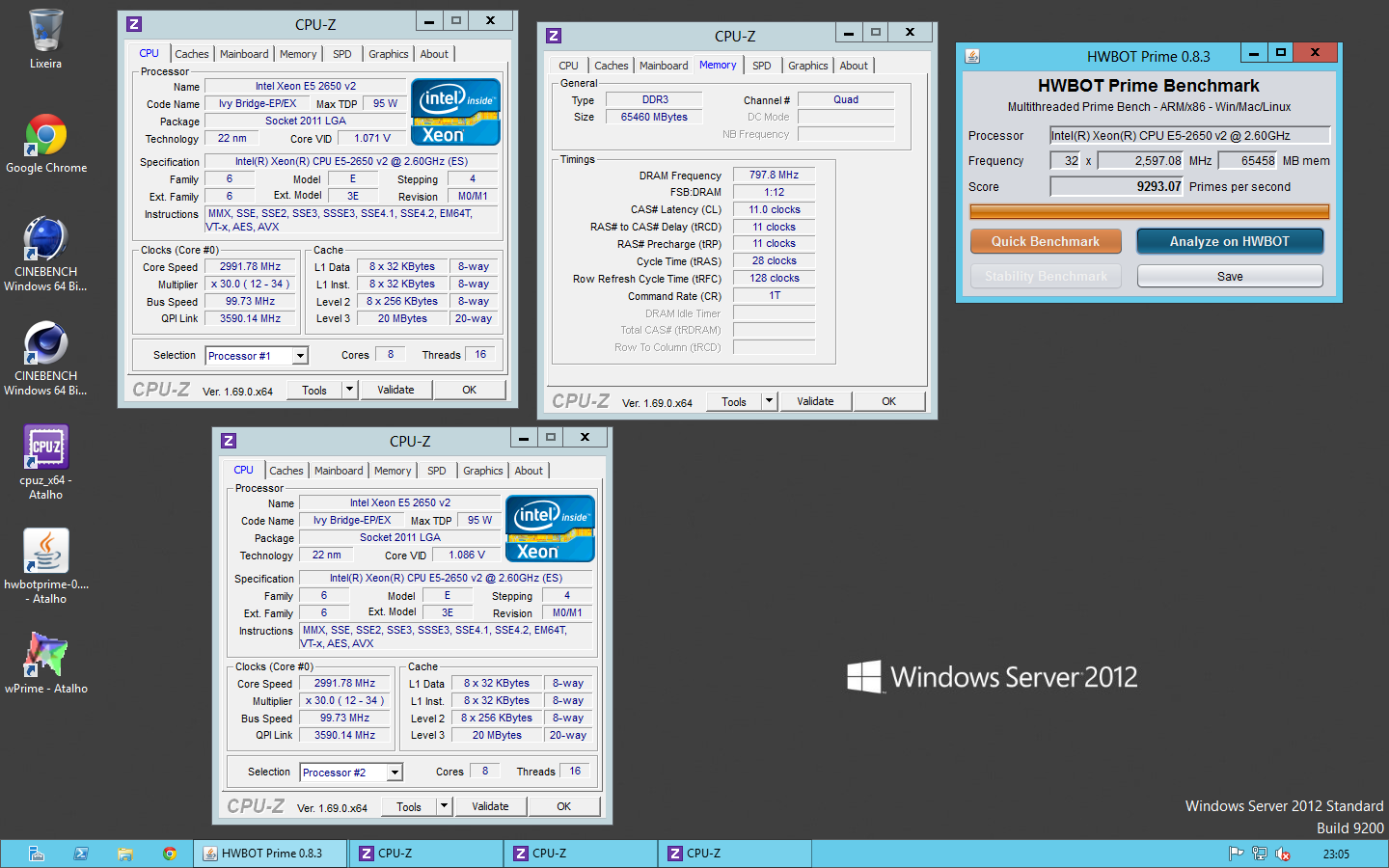Switch to Caches tab in Processor #1 window

(192, 54)
